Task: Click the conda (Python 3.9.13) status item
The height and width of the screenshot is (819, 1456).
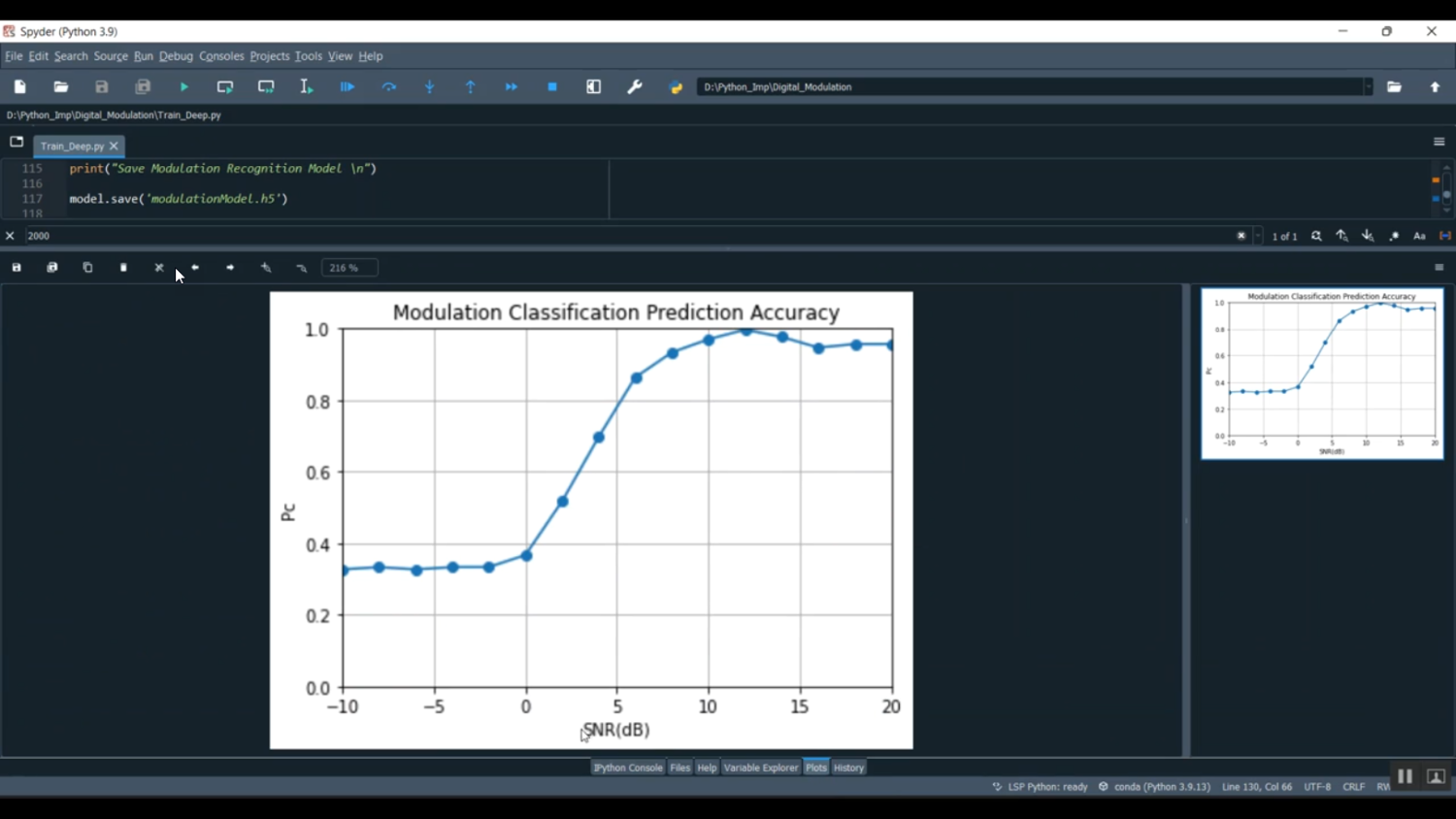Action: point(1161,786)
